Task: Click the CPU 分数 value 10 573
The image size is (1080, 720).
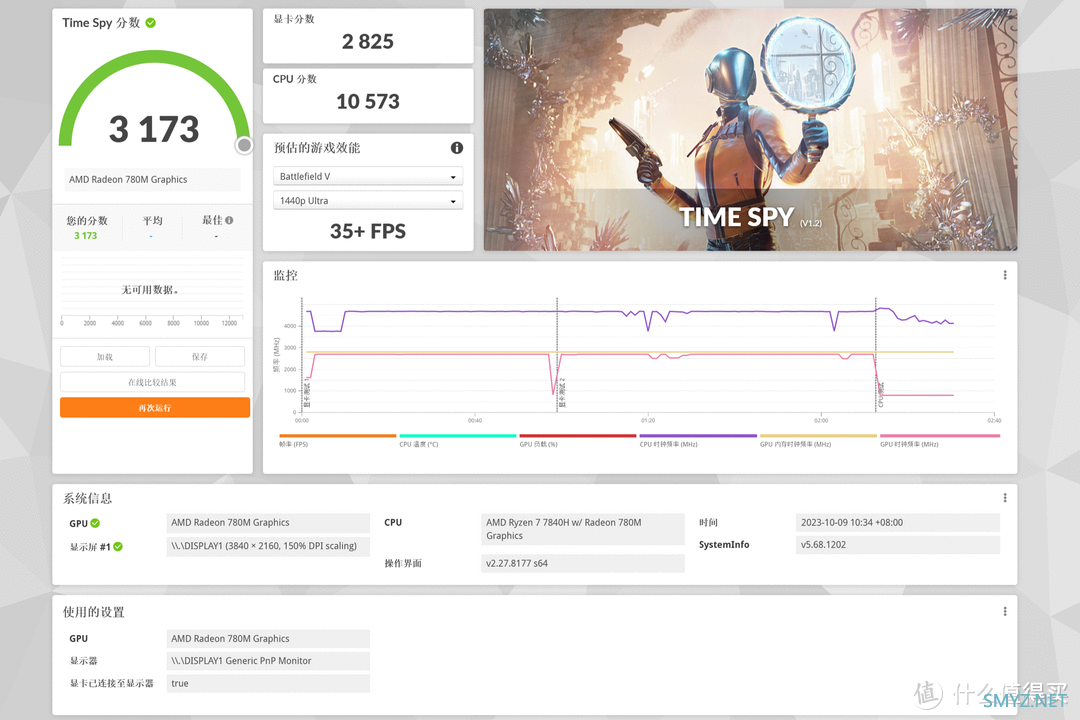Action: tap(368, 102)
